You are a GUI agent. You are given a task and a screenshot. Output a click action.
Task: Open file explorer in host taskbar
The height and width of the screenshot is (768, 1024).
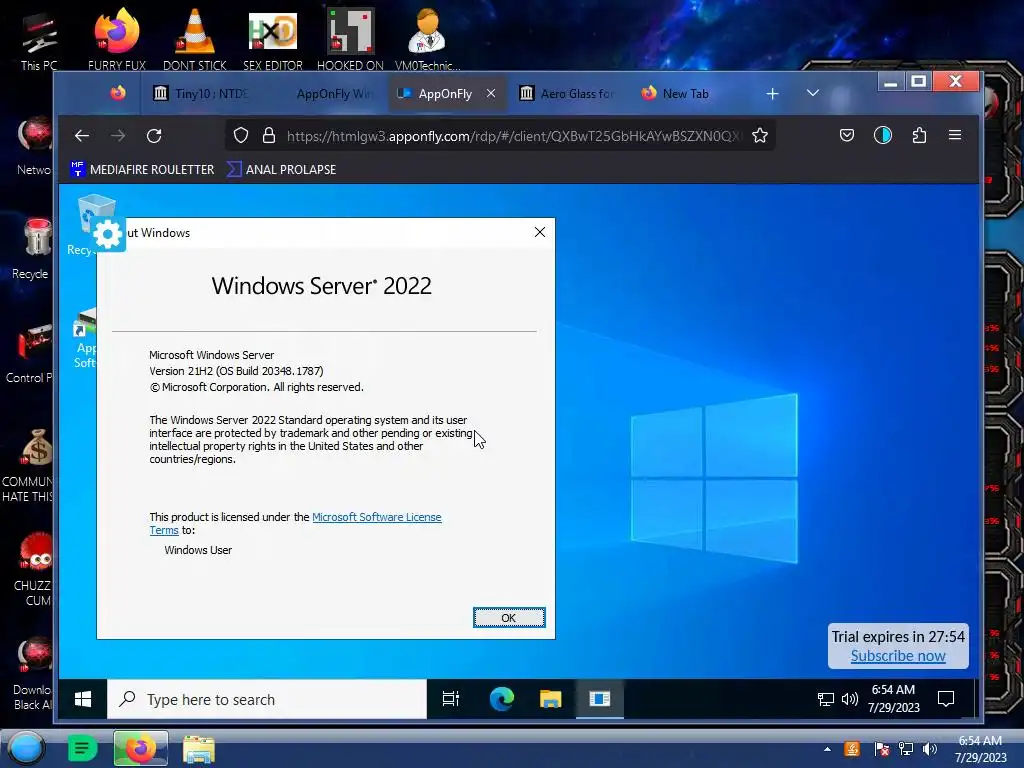coord(199,749)
